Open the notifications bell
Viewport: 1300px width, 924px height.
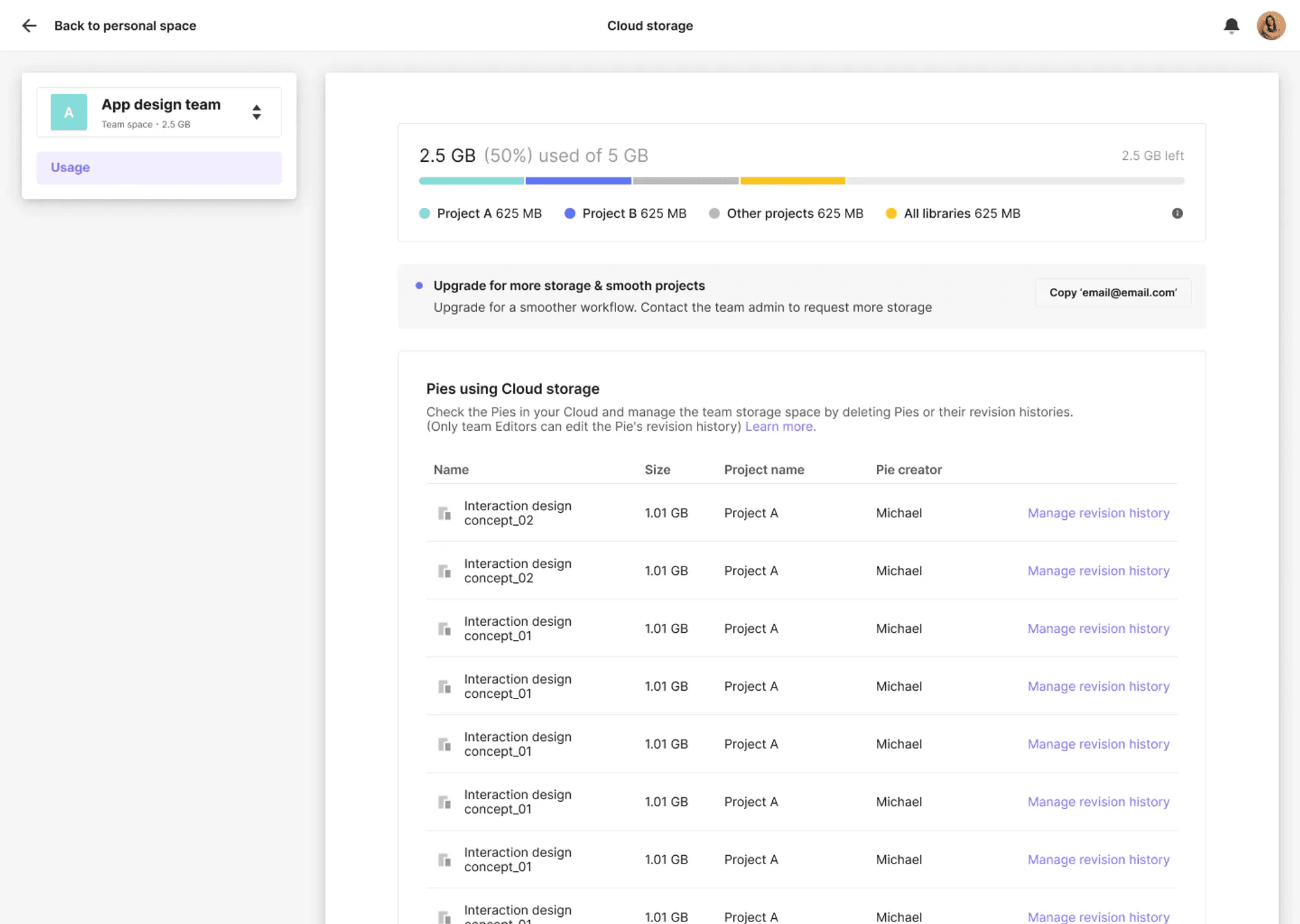point(1231,25)
